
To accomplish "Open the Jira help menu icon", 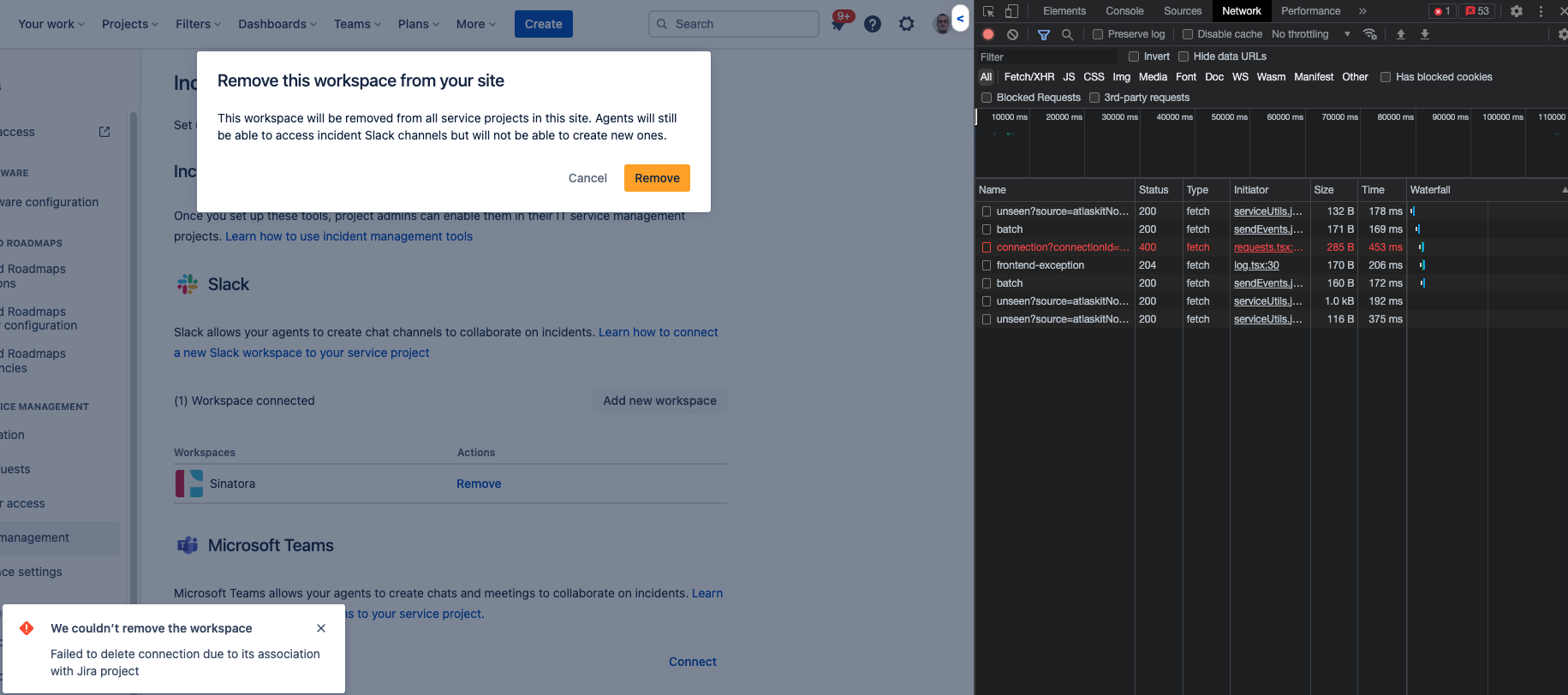I will point(873,24).
